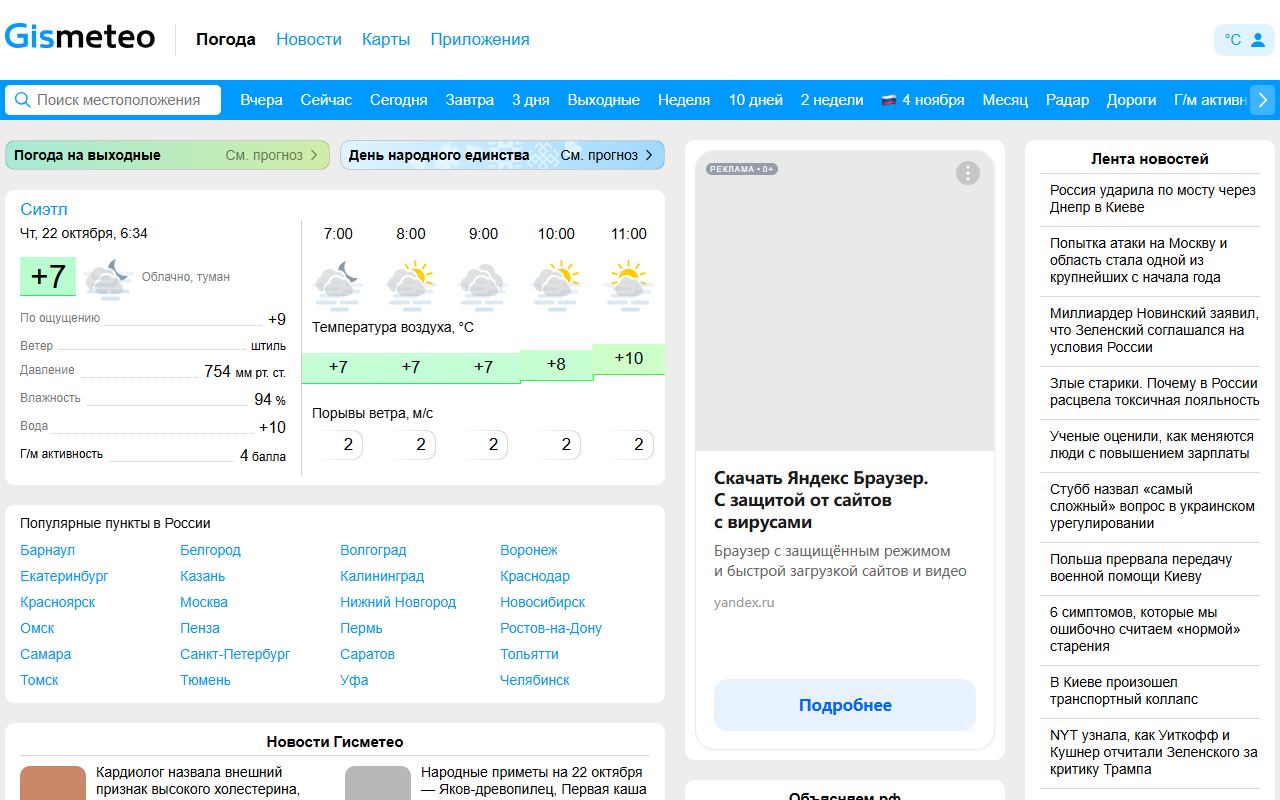Screen dimensions: 1280x800
Task: Open the Дороги tab
Action: point(1131,100)
